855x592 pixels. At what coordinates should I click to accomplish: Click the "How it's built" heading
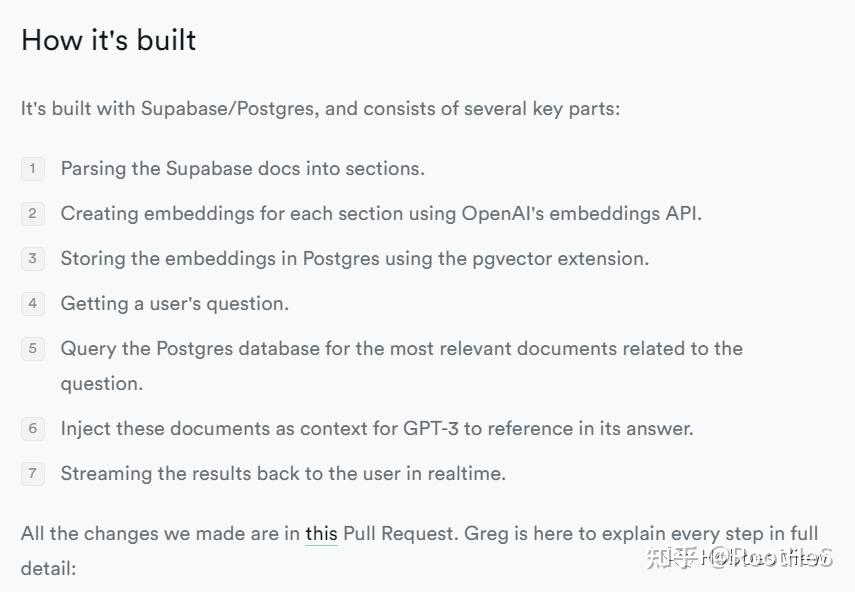109,40
